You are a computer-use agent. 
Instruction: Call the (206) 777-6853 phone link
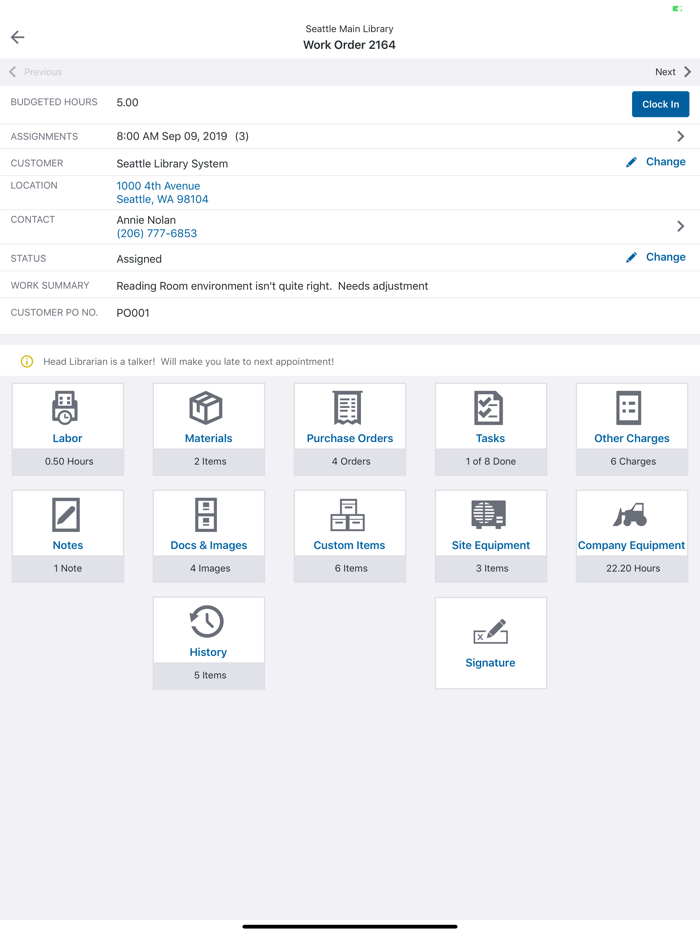click(x=157, y=234)
